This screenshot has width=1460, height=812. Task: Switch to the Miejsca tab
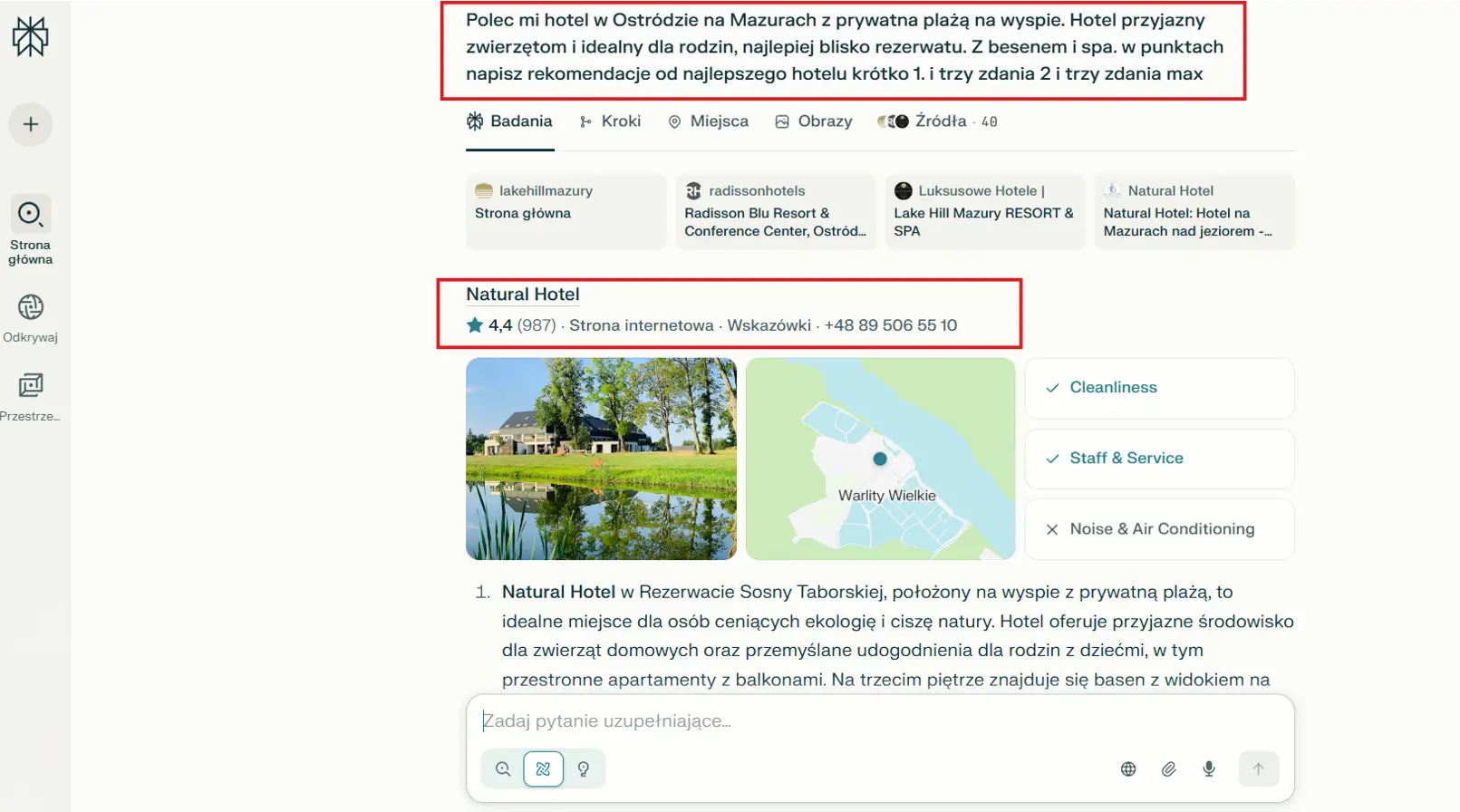tap(708, 121)
